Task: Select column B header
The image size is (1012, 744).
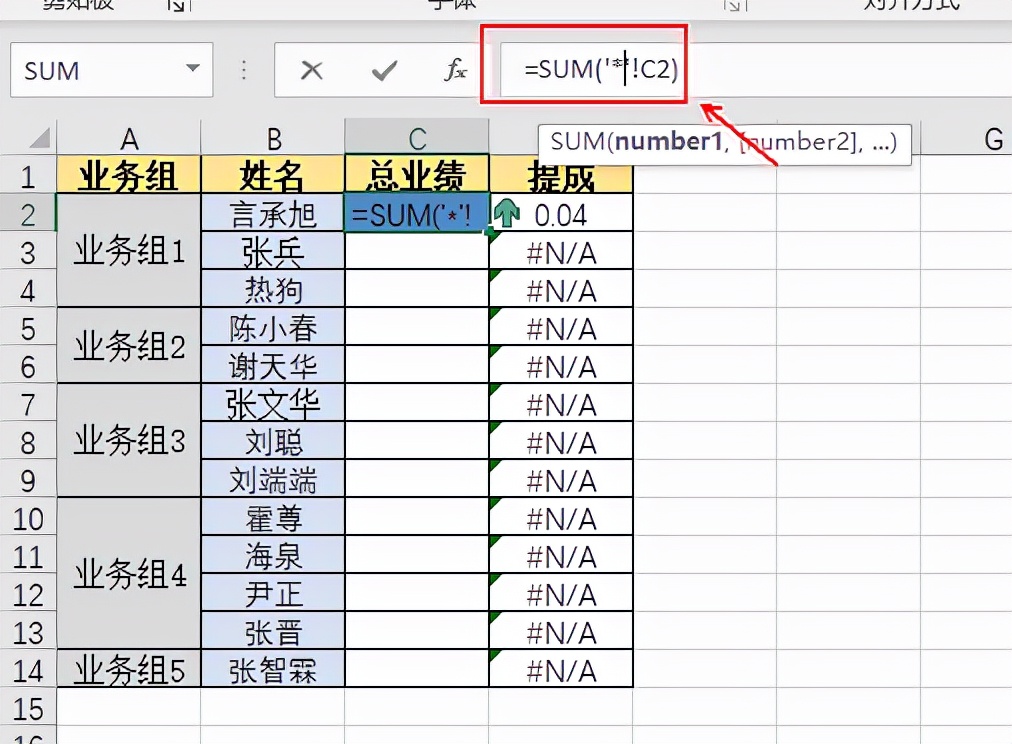Action: pos(273,137)
